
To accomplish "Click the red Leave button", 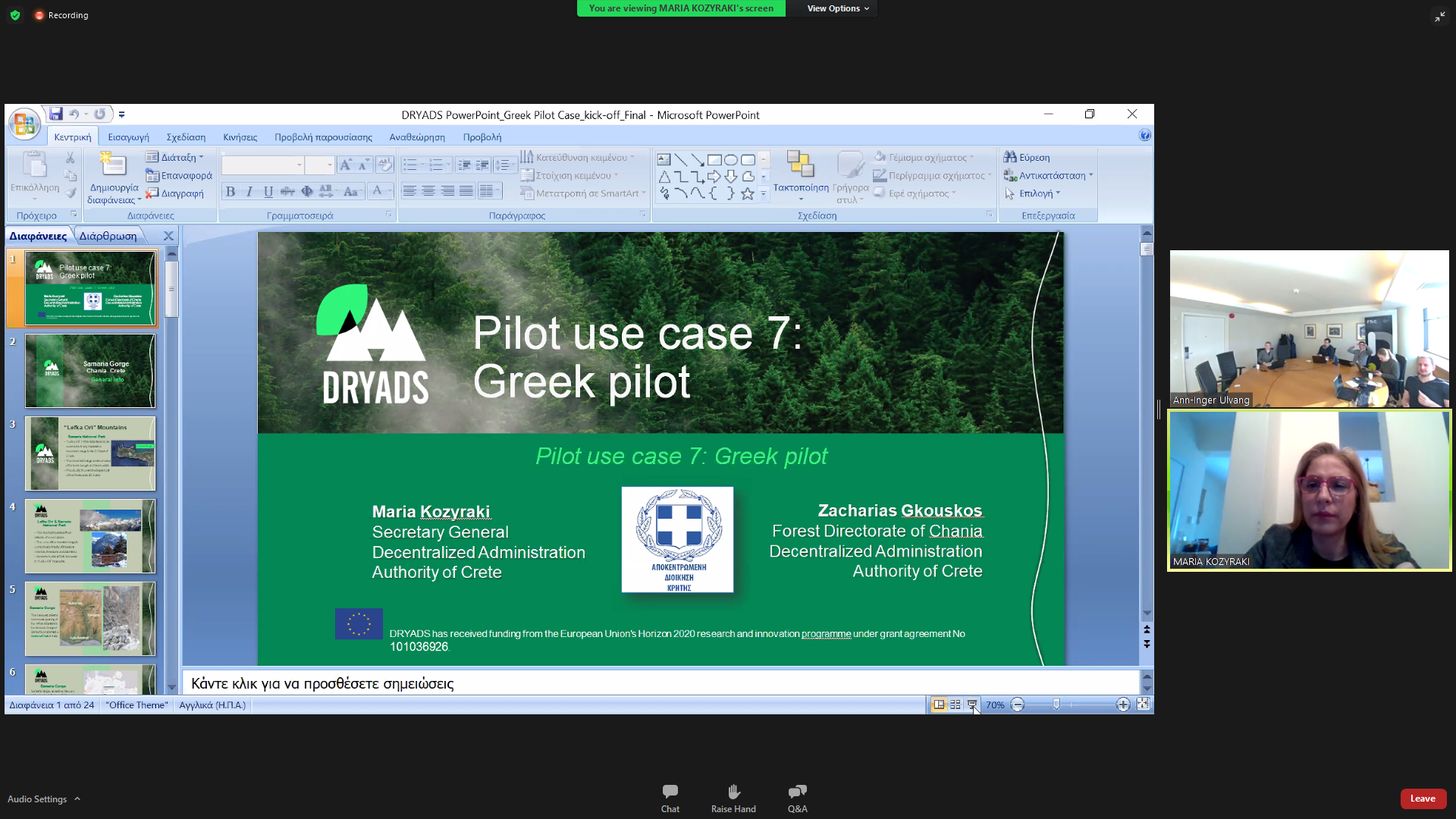I will click(x=1423, y=799).
